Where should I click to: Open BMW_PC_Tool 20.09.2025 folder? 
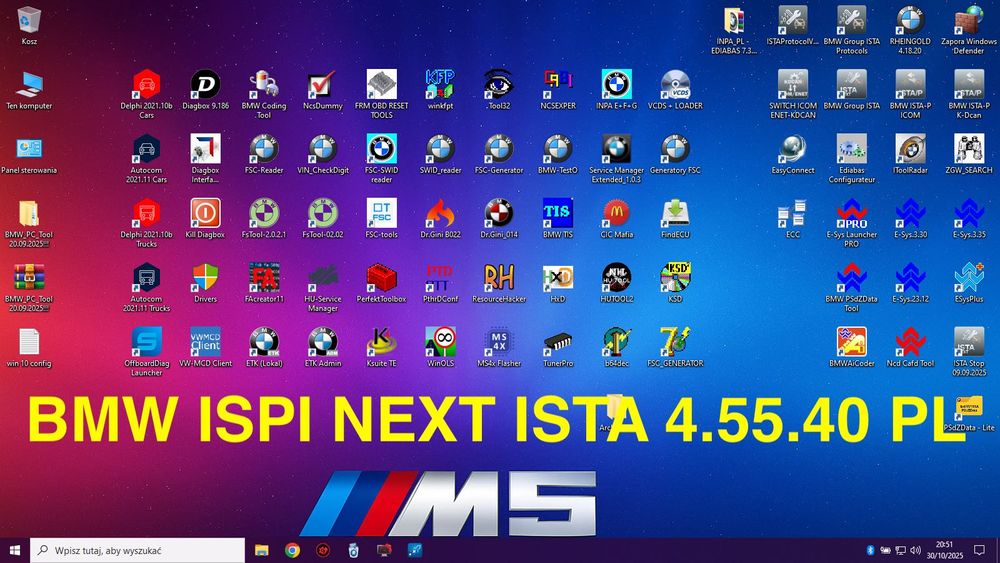29,213
